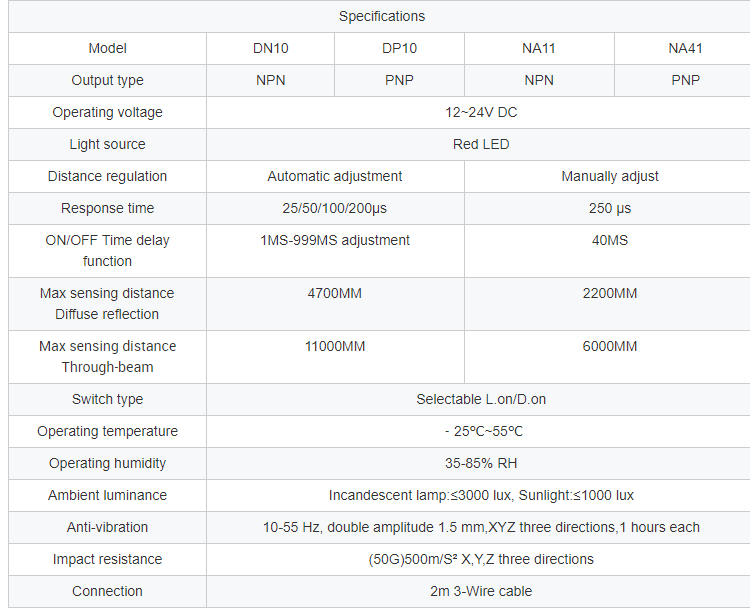Image resolution: width=750 pixels, height=608 pixels.
Task: Select the DN10 model cell
Action: click(270, 48)
